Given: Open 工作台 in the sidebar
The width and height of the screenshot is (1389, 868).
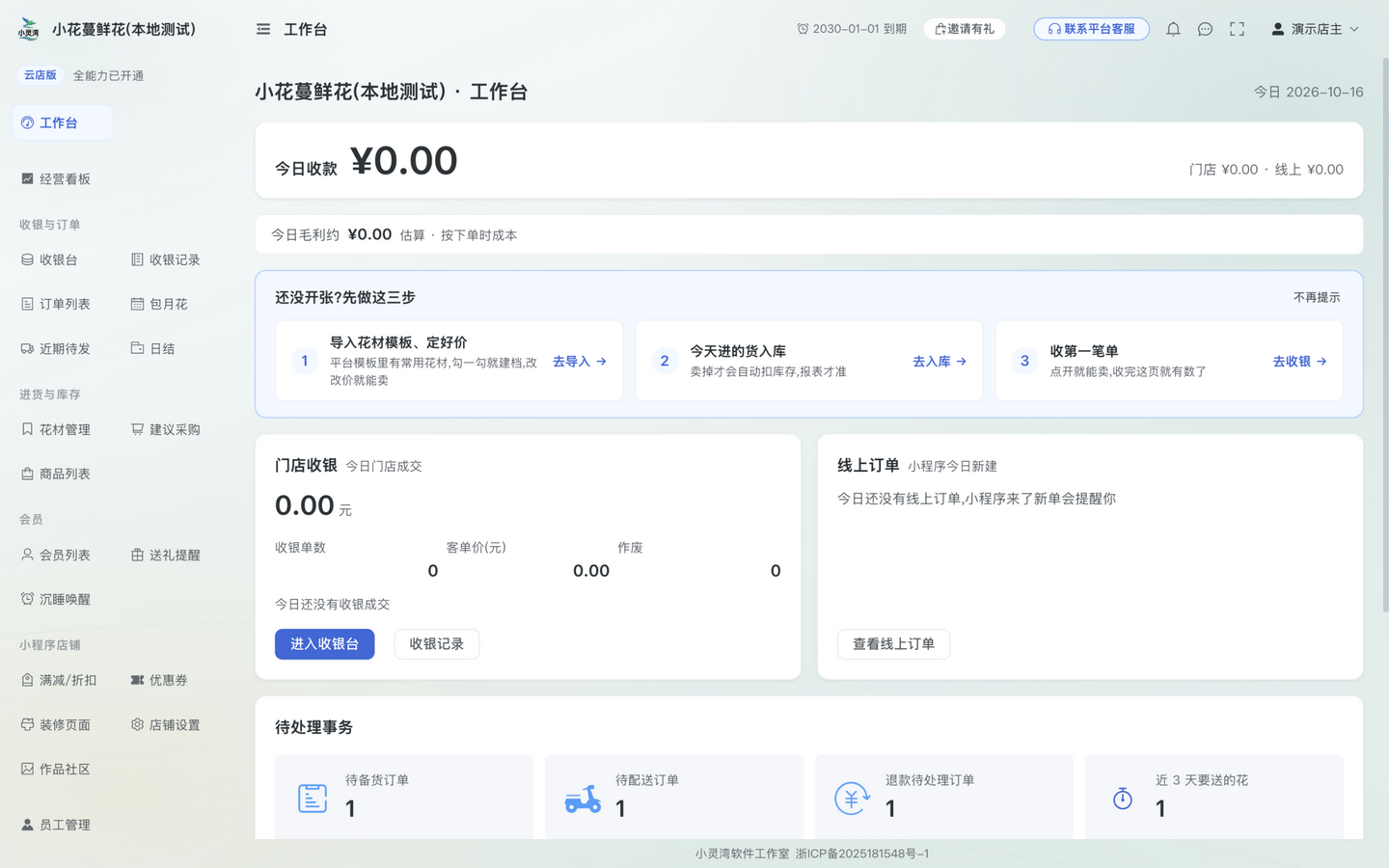Looking at the screenshot, I should point(63,122).
